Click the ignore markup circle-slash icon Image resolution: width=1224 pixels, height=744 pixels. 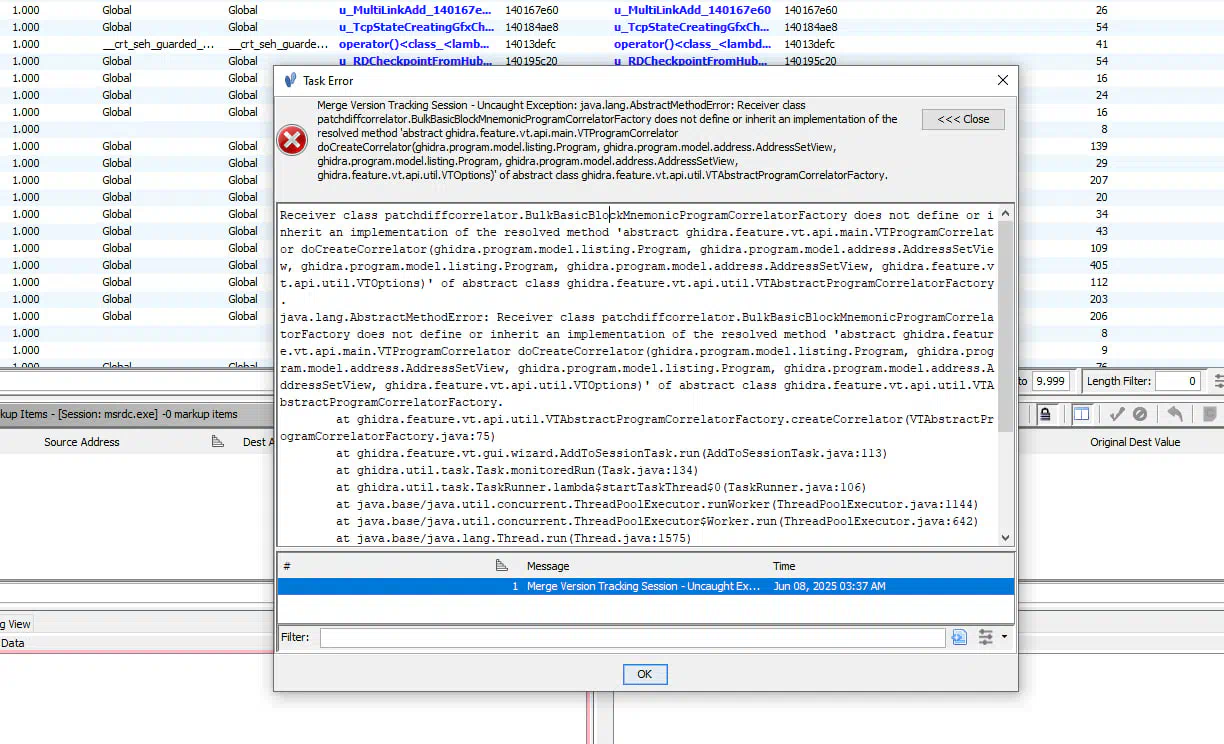pos(1140,414)
